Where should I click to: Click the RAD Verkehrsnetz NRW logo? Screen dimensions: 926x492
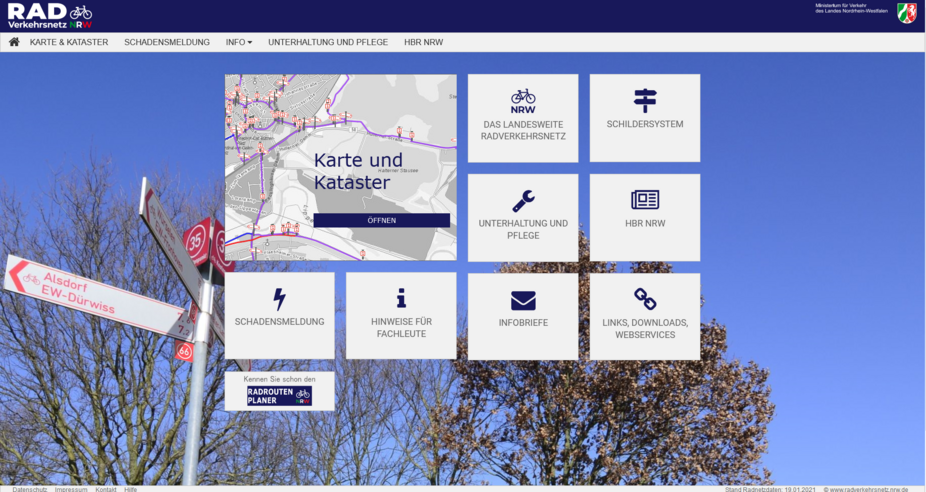[x=50, y=16]
